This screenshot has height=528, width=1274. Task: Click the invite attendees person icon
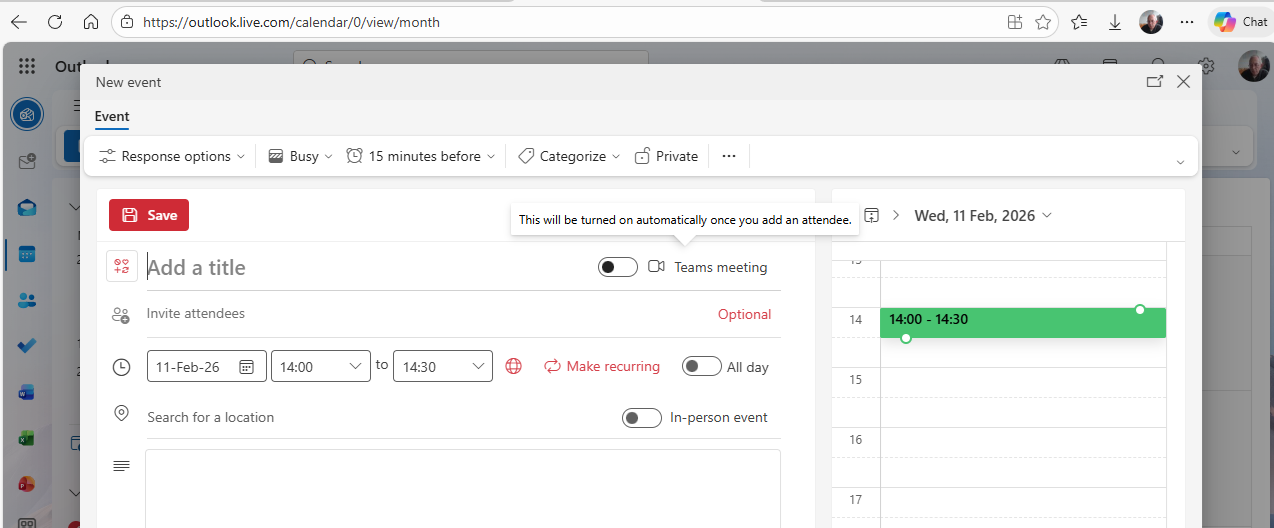click(121, 315)
